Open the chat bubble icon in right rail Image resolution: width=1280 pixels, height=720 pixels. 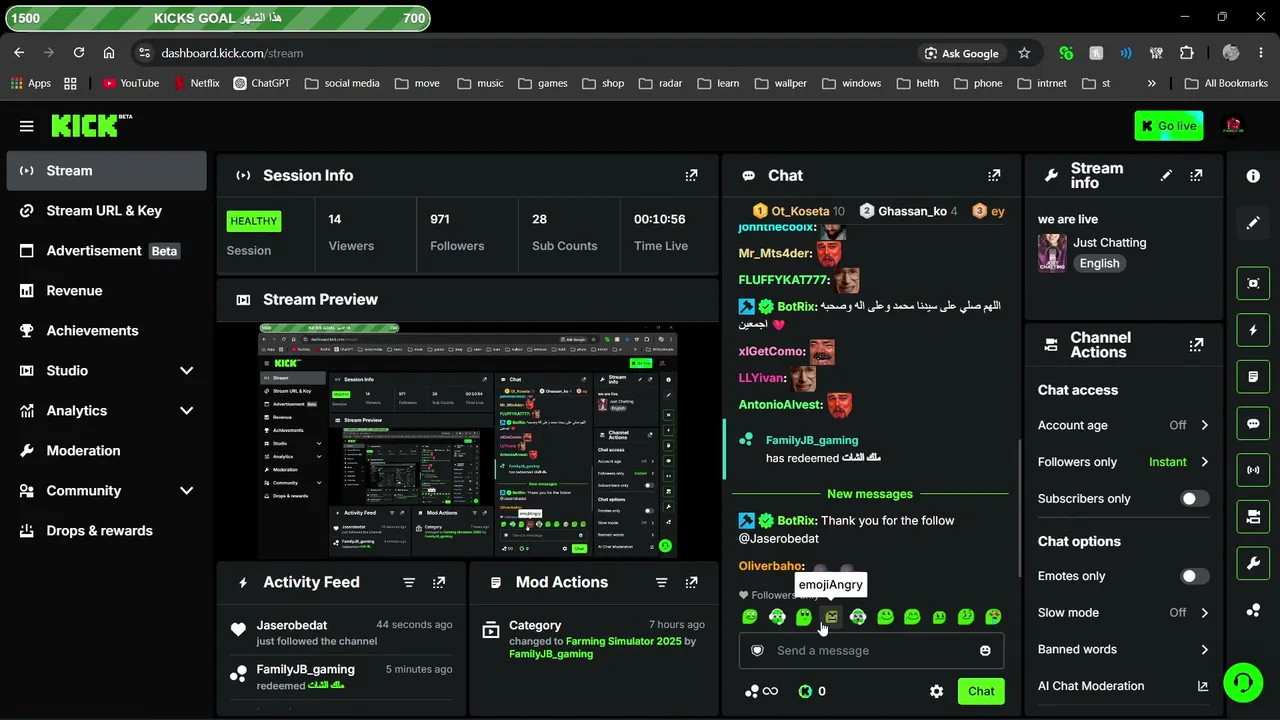[1253, 424]
